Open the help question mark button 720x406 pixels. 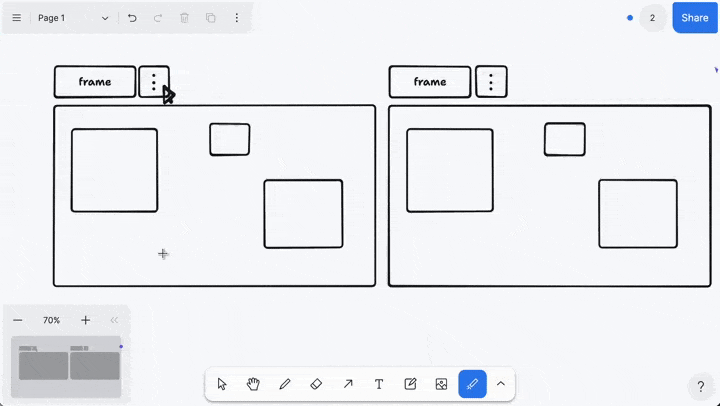(x=701, y=386)
